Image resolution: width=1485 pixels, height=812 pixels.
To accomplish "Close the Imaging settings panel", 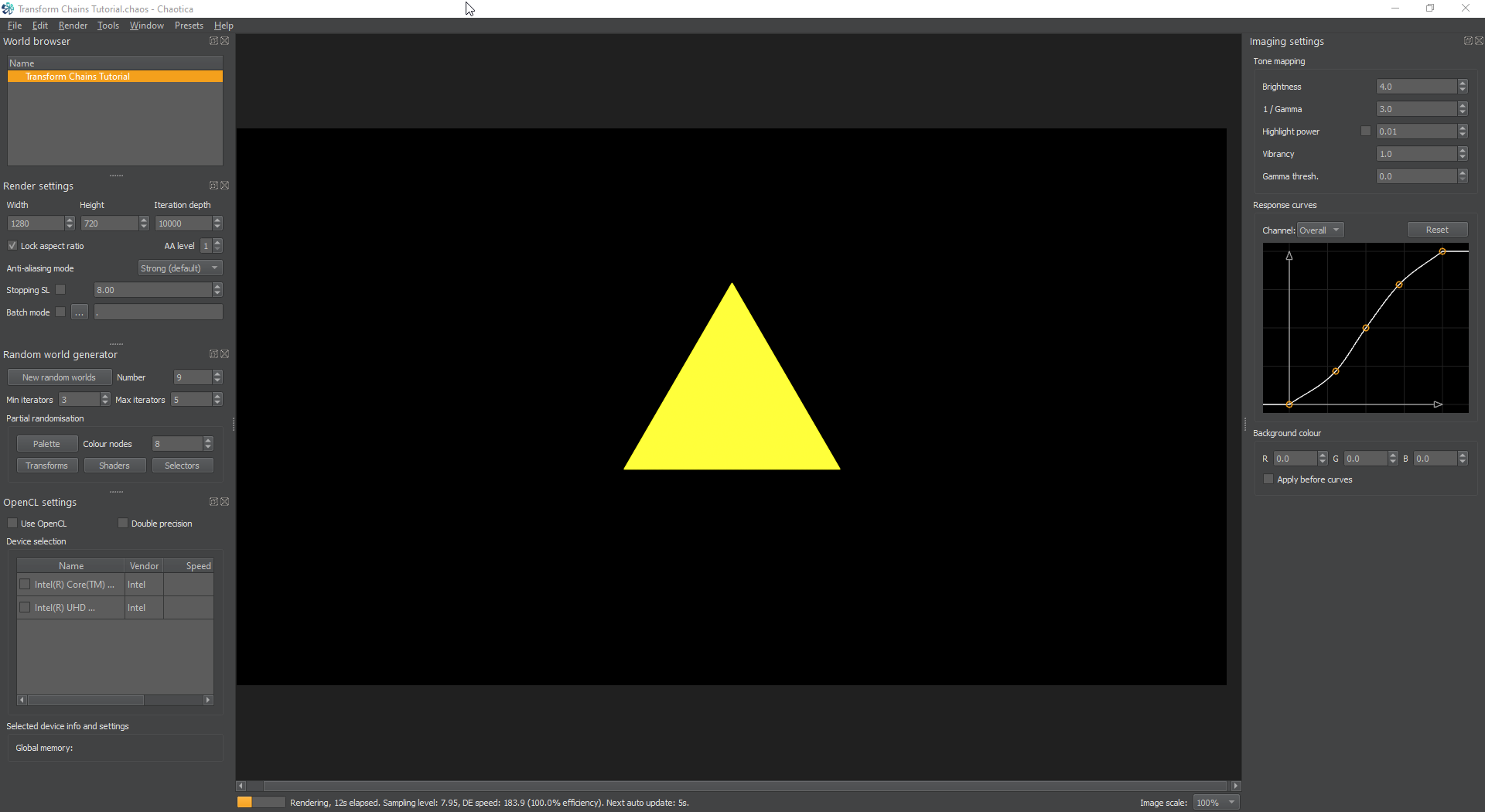I will [x=1479, y=41].
